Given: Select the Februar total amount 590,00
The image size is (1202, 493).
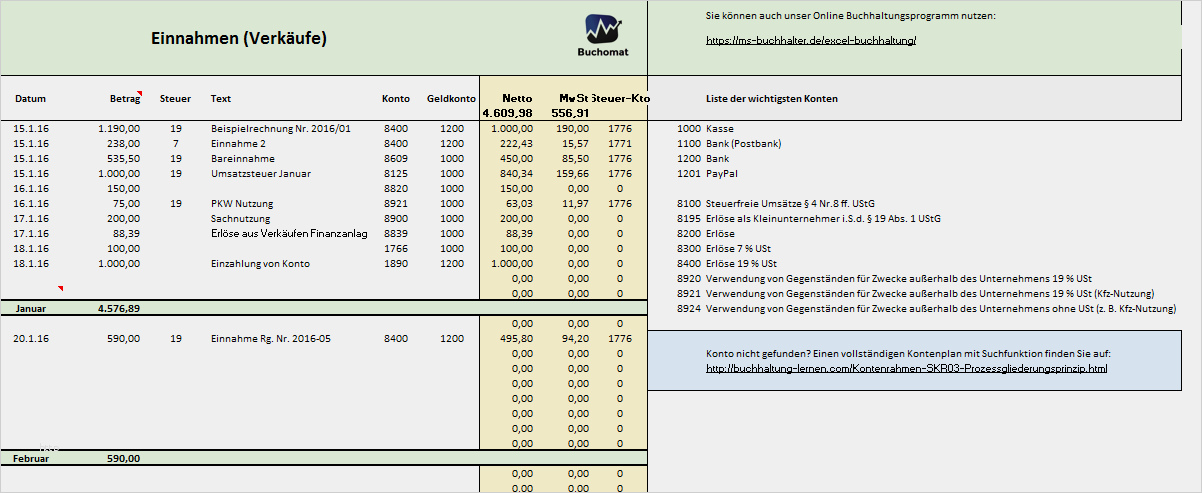Looking at the screenshot, I should (122, 459).
